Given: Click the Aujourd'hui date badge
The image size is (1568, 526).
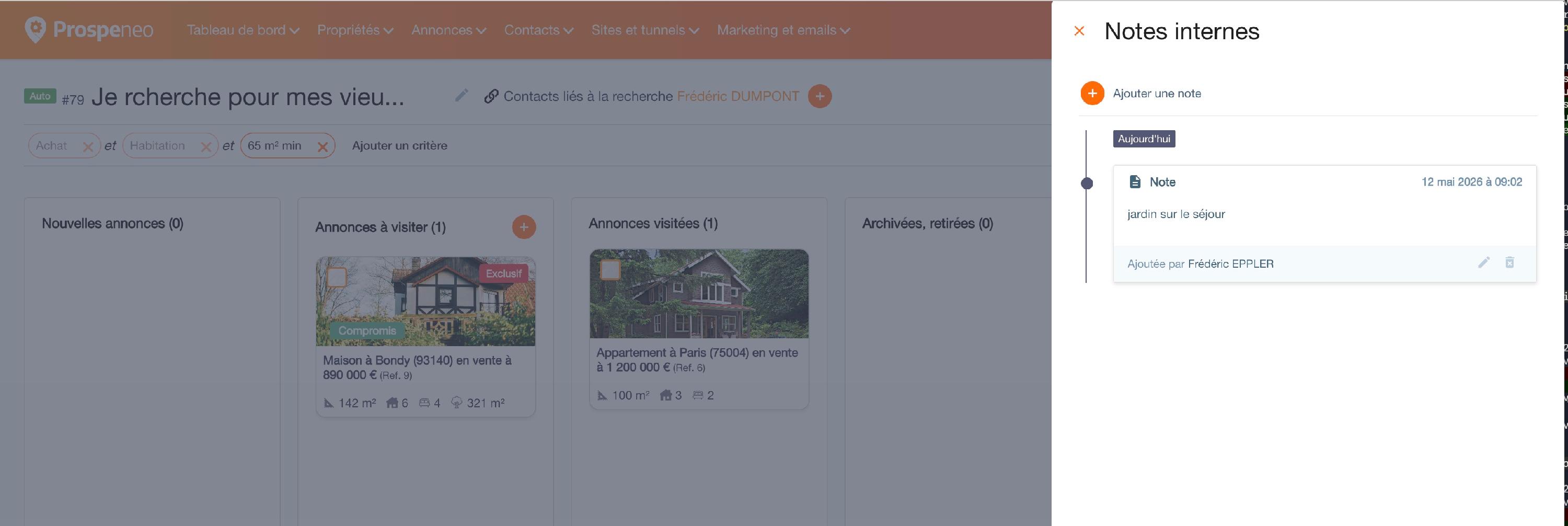Looking at the screenshot, I should click(1144, 139).
